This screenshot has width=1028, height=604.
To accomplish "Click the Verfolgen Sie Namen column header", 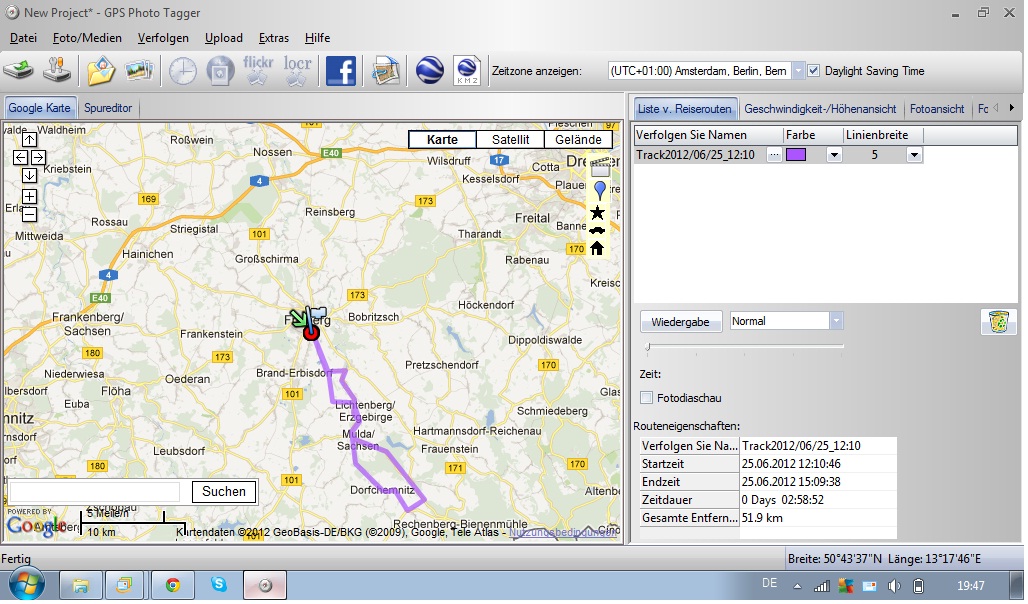I will coord(709,135).
